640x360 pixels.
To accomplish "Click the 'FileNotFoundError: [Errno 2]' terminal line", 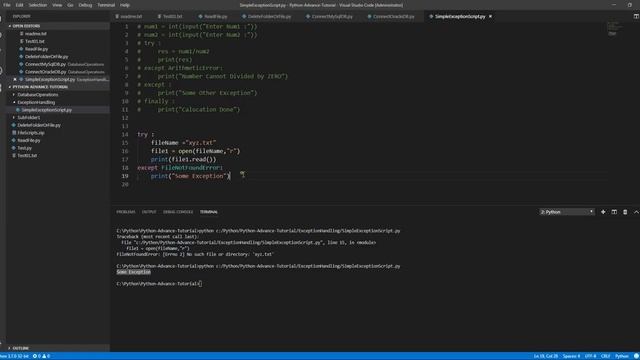I will point(195,254).
